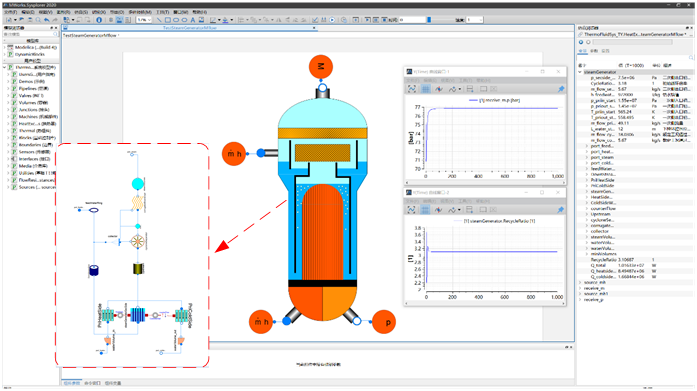Select the filled blue radio button in right panel
The width and height of the screenshot is (697, 391).
coord(581,42)
